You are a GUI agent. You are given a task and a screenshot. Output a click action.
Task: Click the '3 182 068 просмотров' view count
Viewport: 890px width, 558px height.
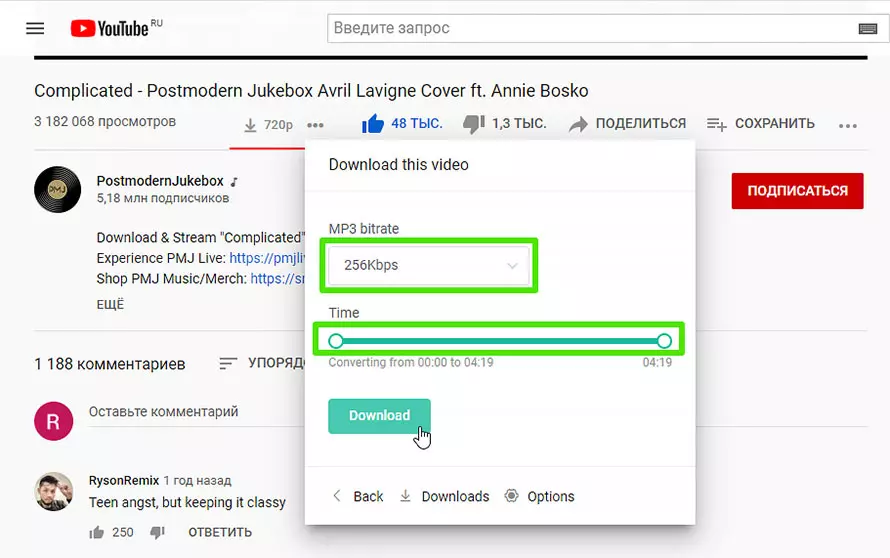click(x=105, y=121)
